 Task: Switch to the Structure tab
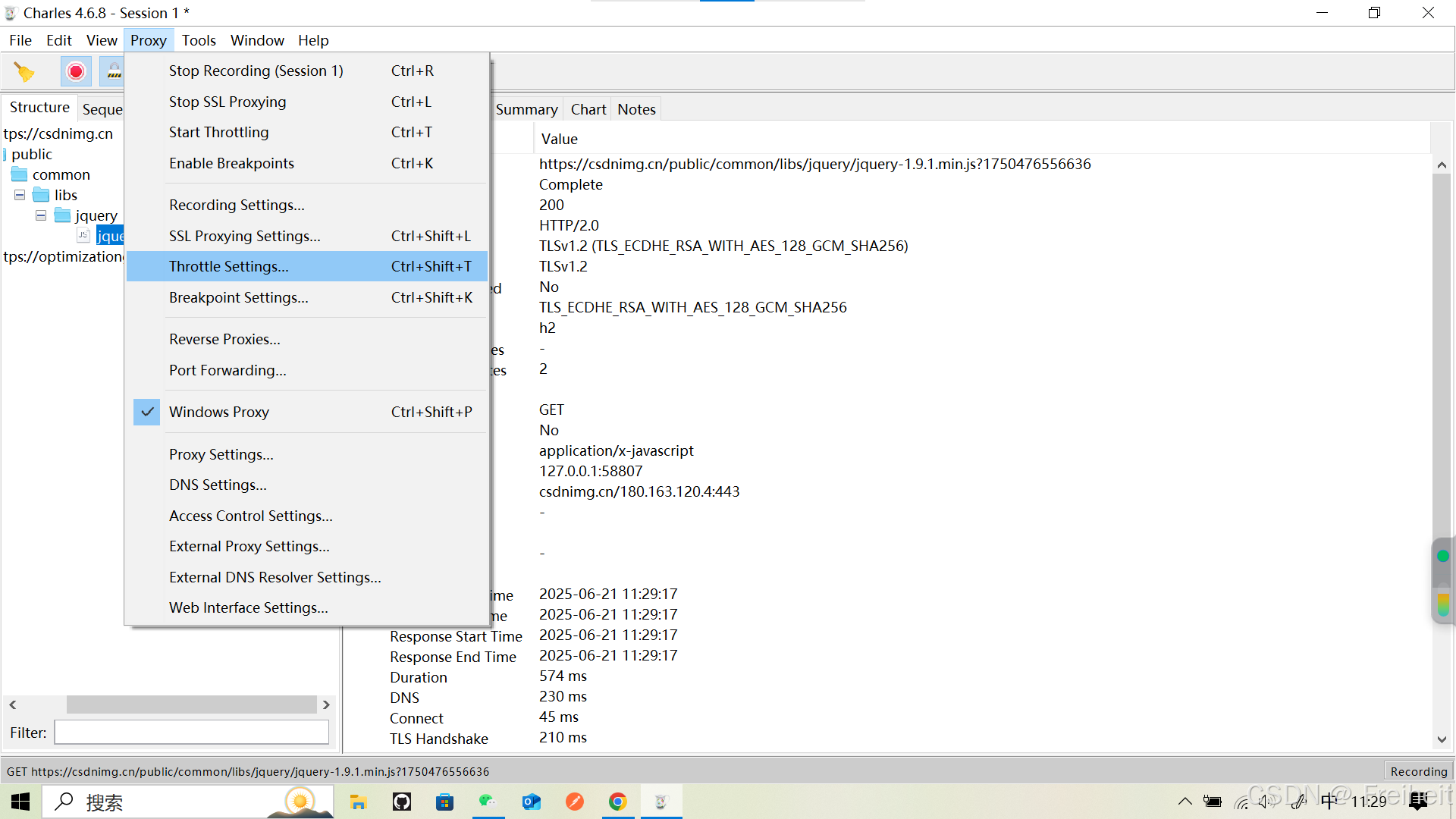pos(39,108)
